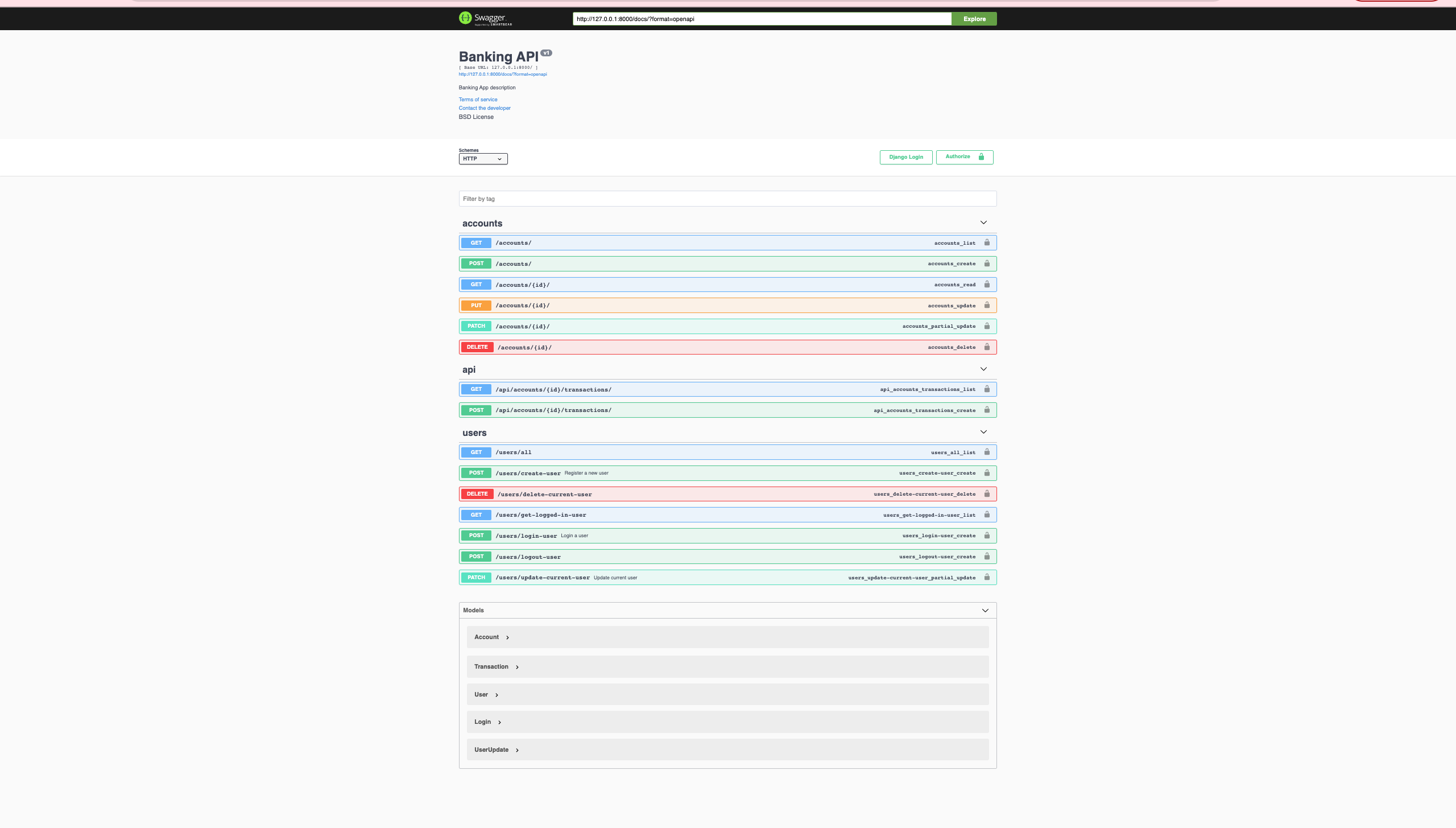The height and width of the screenshot is (828, 1456).
Task: Click the padlock on DELETE /accounts/{id}/ endpoint
Action: click(x=987, y=347)
